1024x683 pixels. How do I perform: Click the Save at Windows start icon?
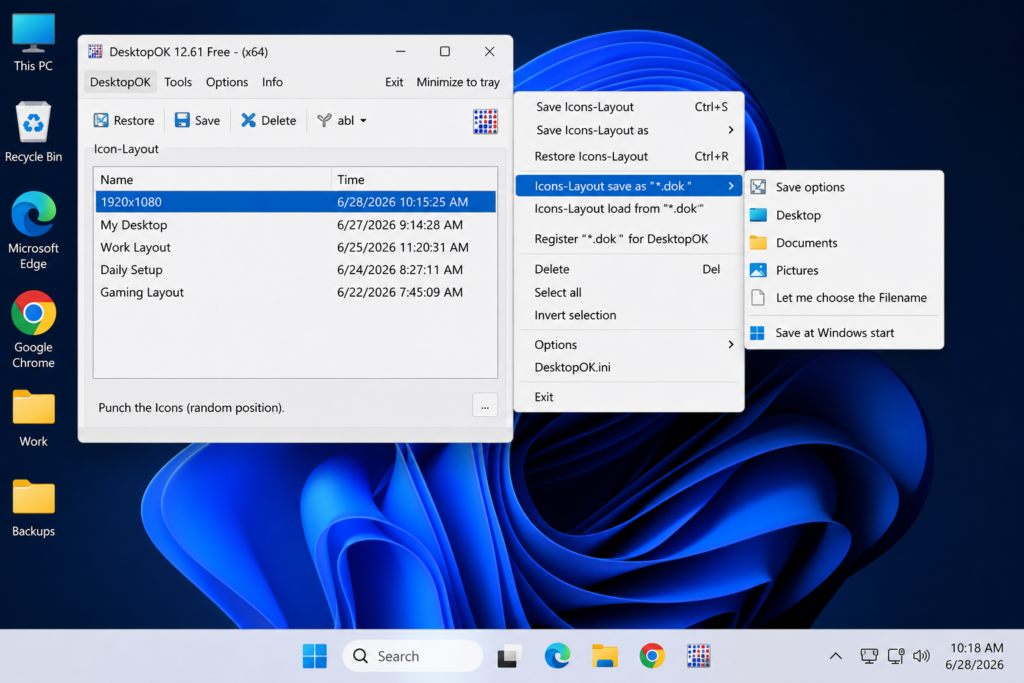758,333
